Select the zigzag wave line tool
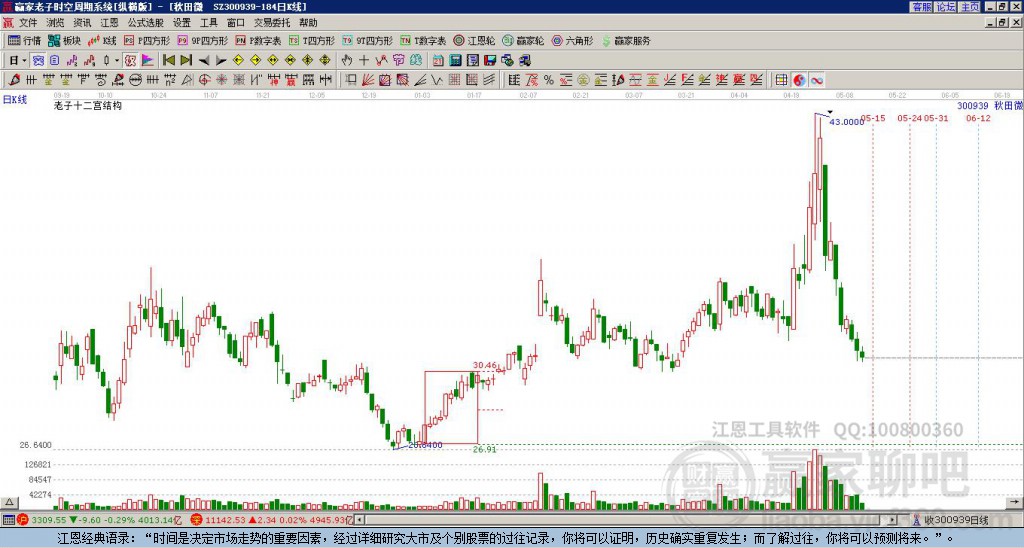The height and width of the screenshot is (548, 1024). [438, 80]
